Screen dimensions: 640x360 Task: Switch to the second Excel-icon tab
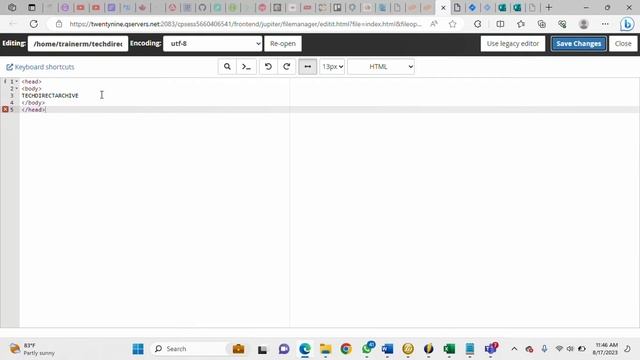coord(517,7)
